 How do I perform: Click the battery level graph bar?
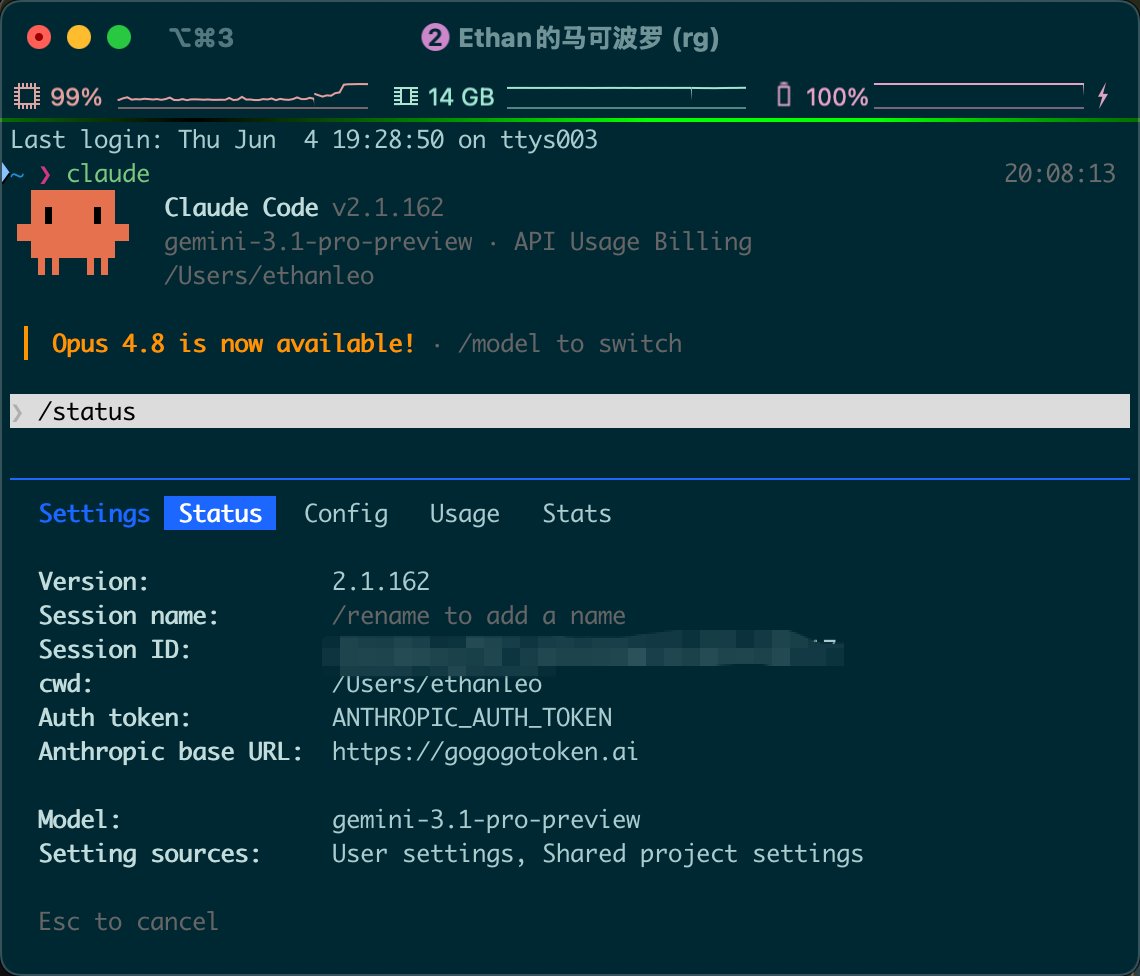coord(979,96)
